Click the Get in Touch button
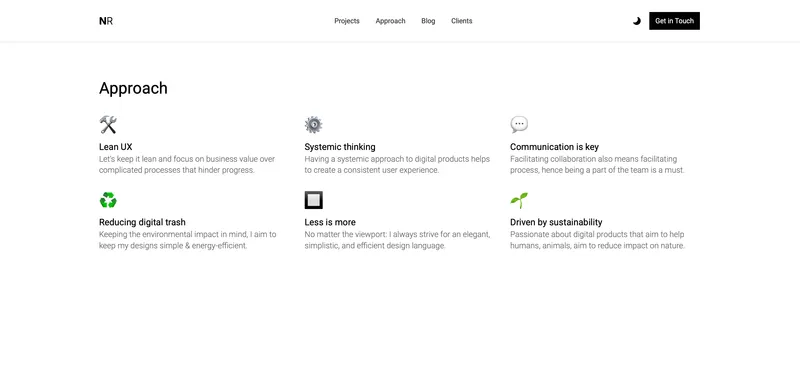This screenshot has height=371, width=800. 674,21
